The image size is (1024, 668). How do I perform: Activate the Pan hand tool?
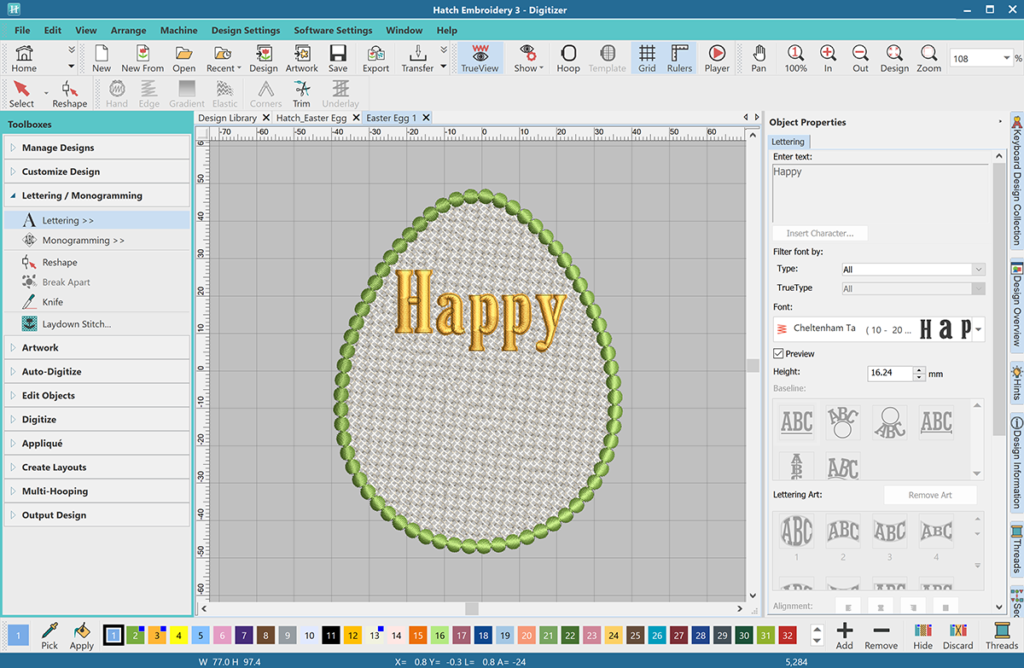tap(759, 58)
